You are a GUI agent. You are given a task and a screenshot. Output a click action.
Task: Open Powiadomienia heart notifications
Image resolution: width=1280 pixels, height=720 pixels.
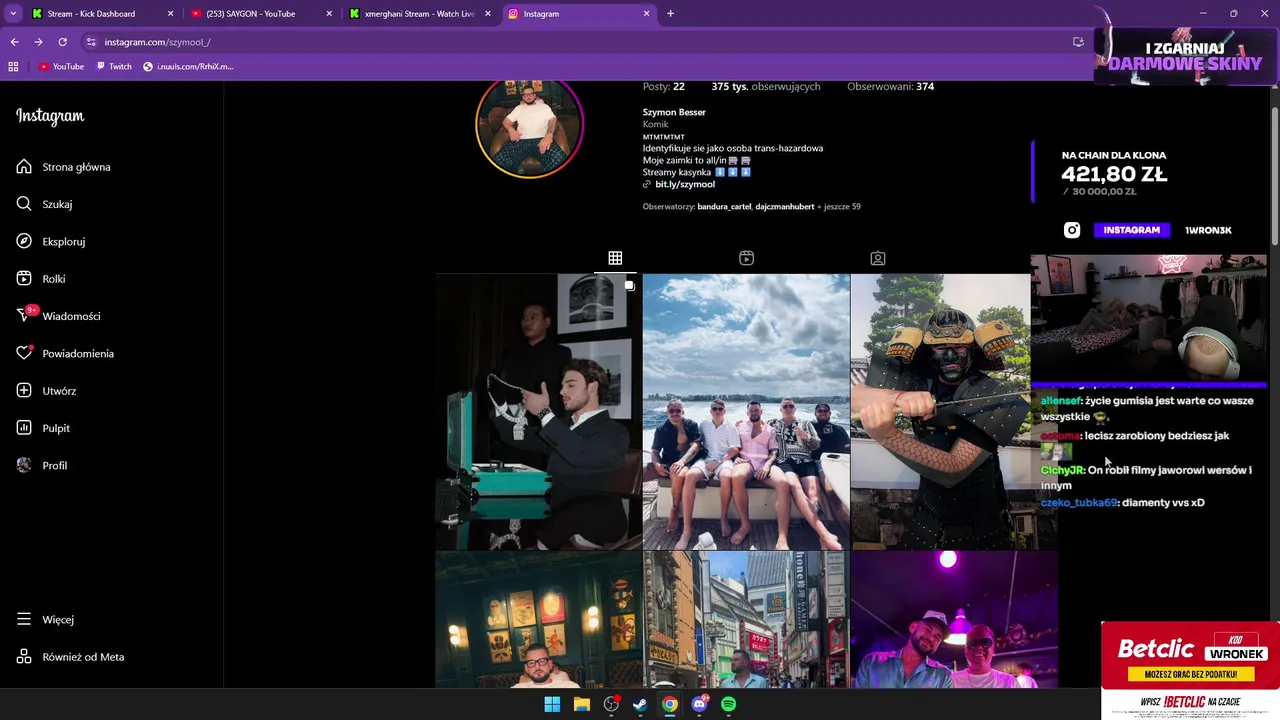[x=64, y=353]
